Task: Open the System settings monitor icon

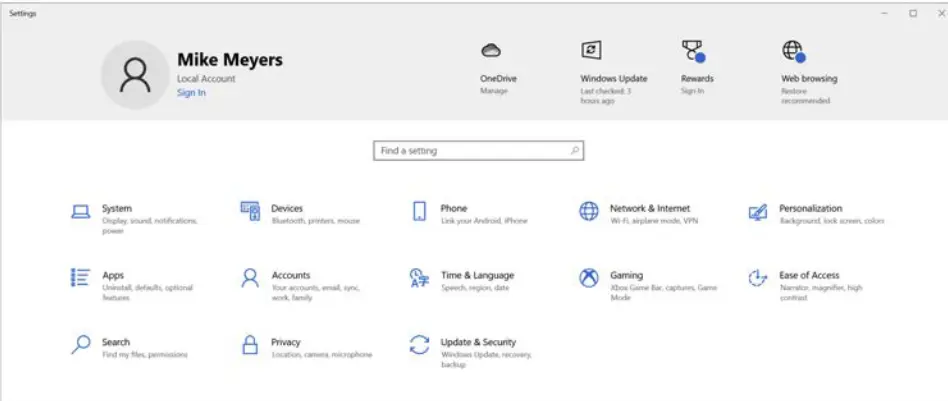Action: coord(81,212)
